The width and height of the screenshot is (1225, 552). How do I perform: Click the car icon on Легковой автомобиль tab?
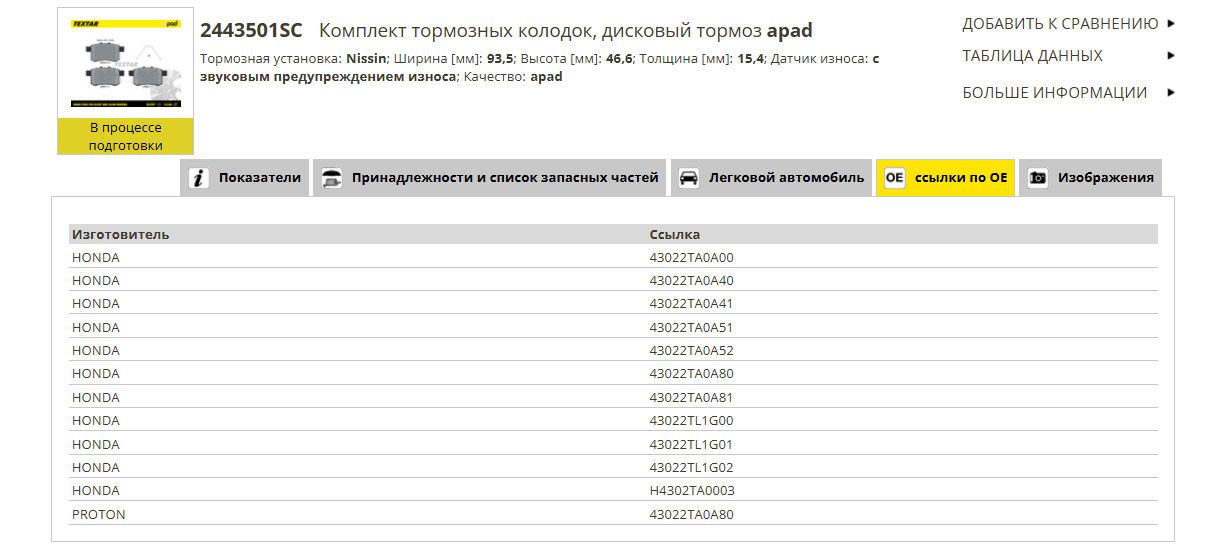[x=689, y=178]
